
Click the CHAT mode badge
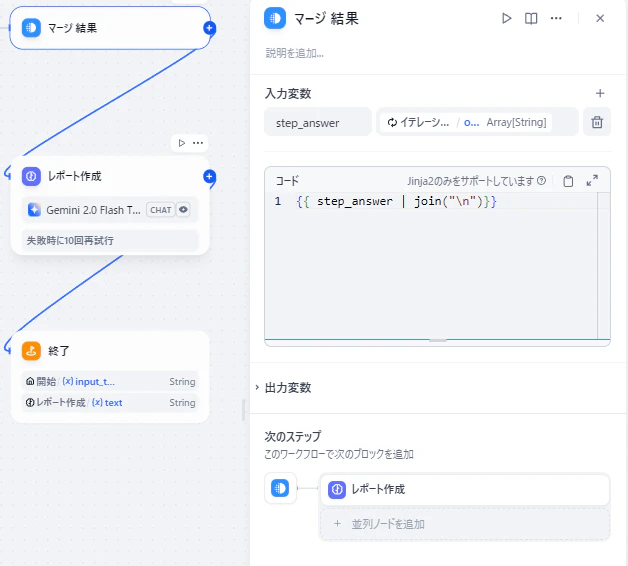(x=161, y=210)
